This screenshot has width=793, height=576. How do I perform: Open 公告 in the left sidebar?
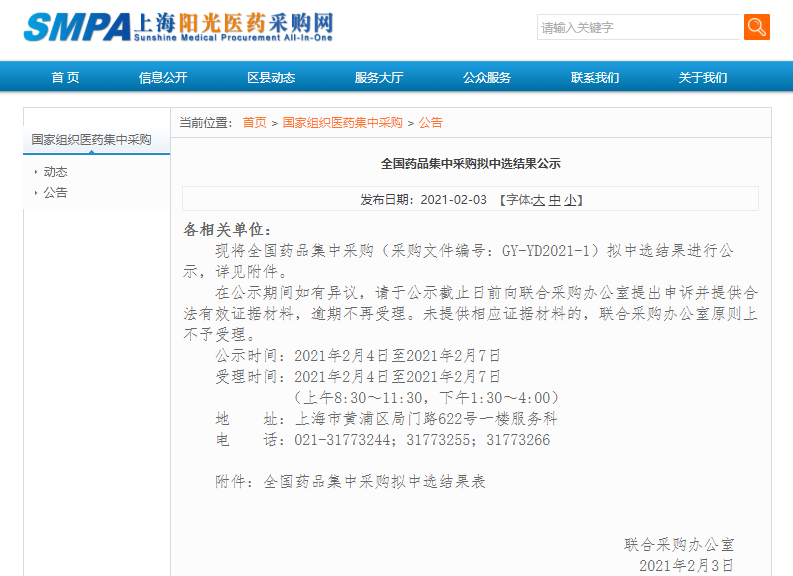click(x=56, y=193)
